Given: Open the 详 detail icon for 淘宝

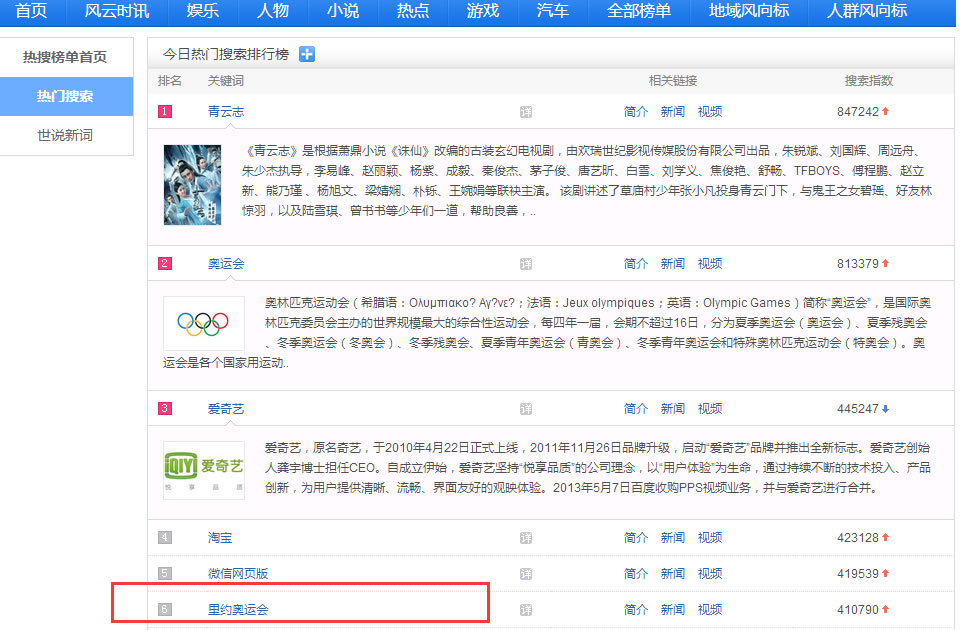Looking at the screenshot, I should pyautogui.click(x=526, y=538).
